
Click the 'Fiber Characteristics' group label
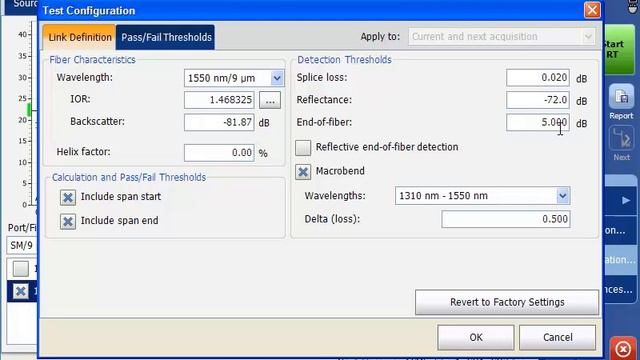pyautogui.click(x=92, y=60)
